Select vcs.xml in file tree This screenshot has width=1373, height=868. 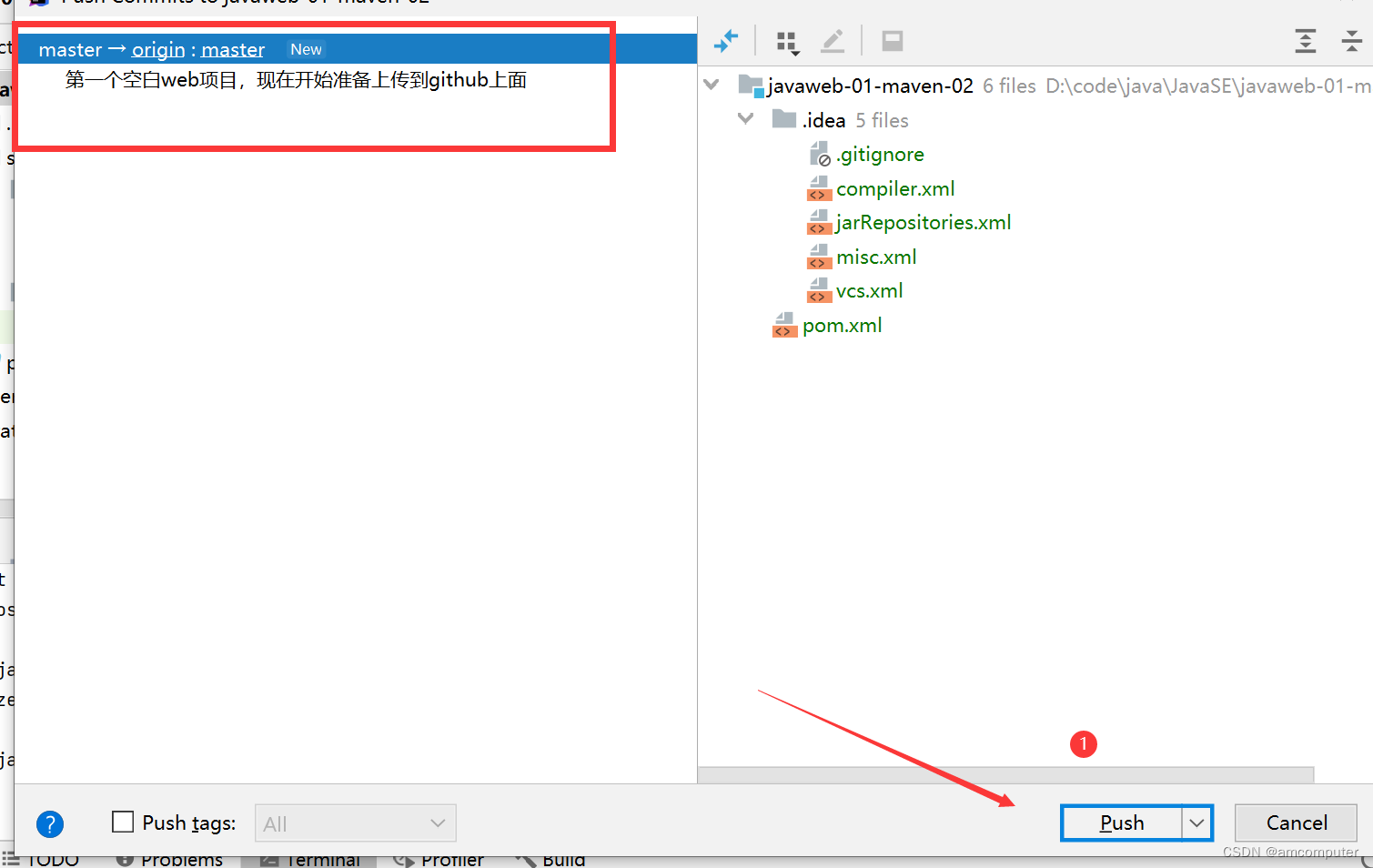pyautogui.click(x=869, y=291)
